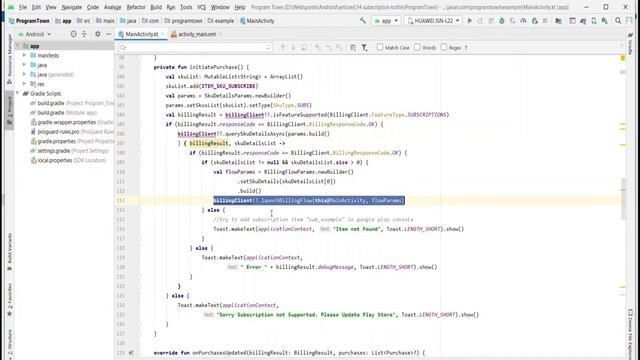640x360 pixels.
Task: Open Device File Explorer side panel
Action: (630, 333)
